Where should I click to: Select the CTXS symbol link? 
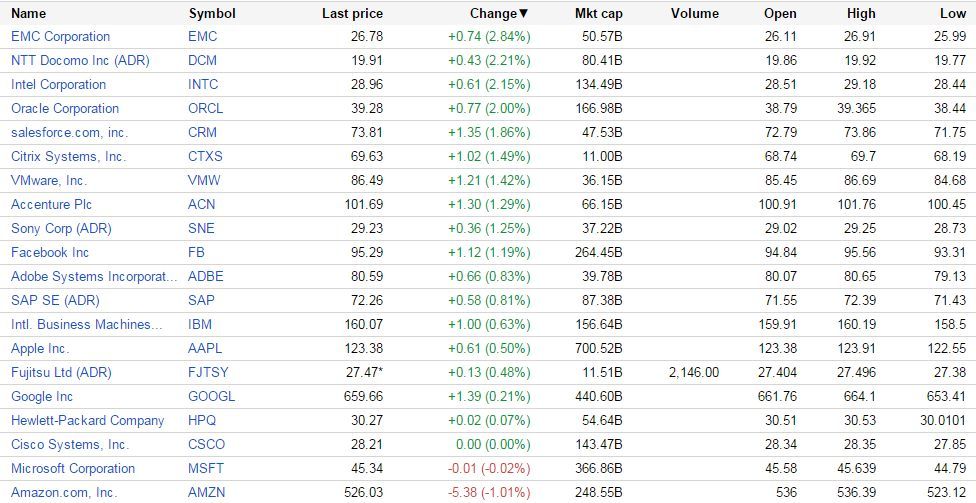[x=205, y=156]
